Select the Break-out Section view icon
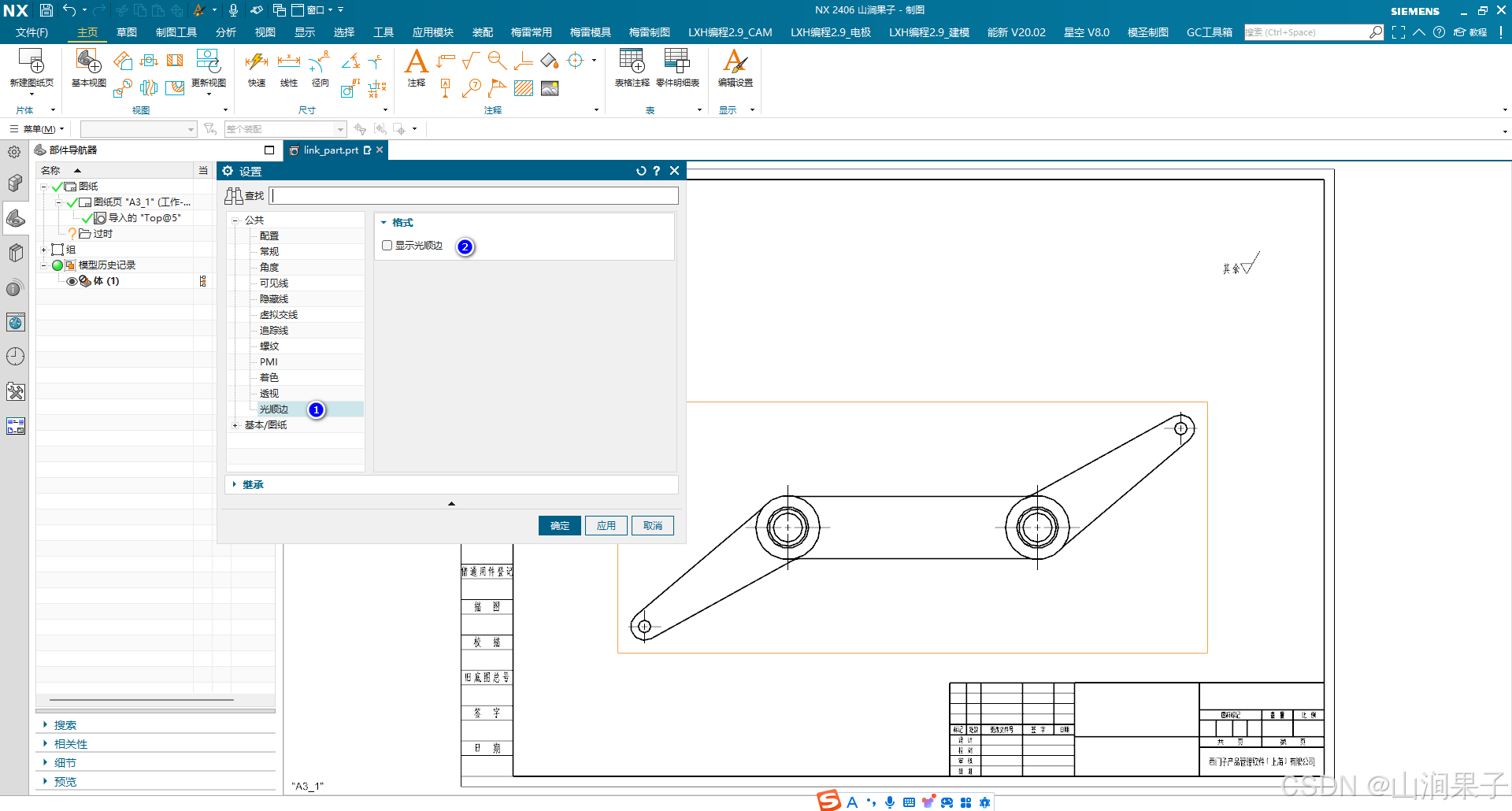The image size is (1512, 811). tap(175, 88)
